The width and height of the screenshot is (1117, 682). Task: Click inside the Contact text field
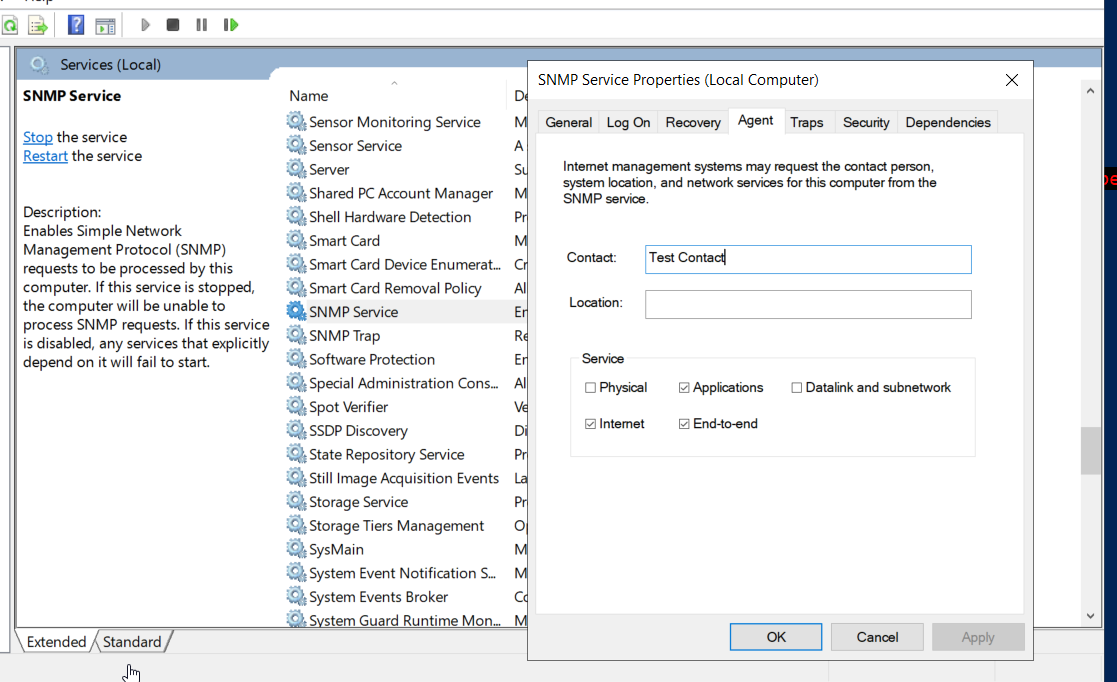[808, 259]
